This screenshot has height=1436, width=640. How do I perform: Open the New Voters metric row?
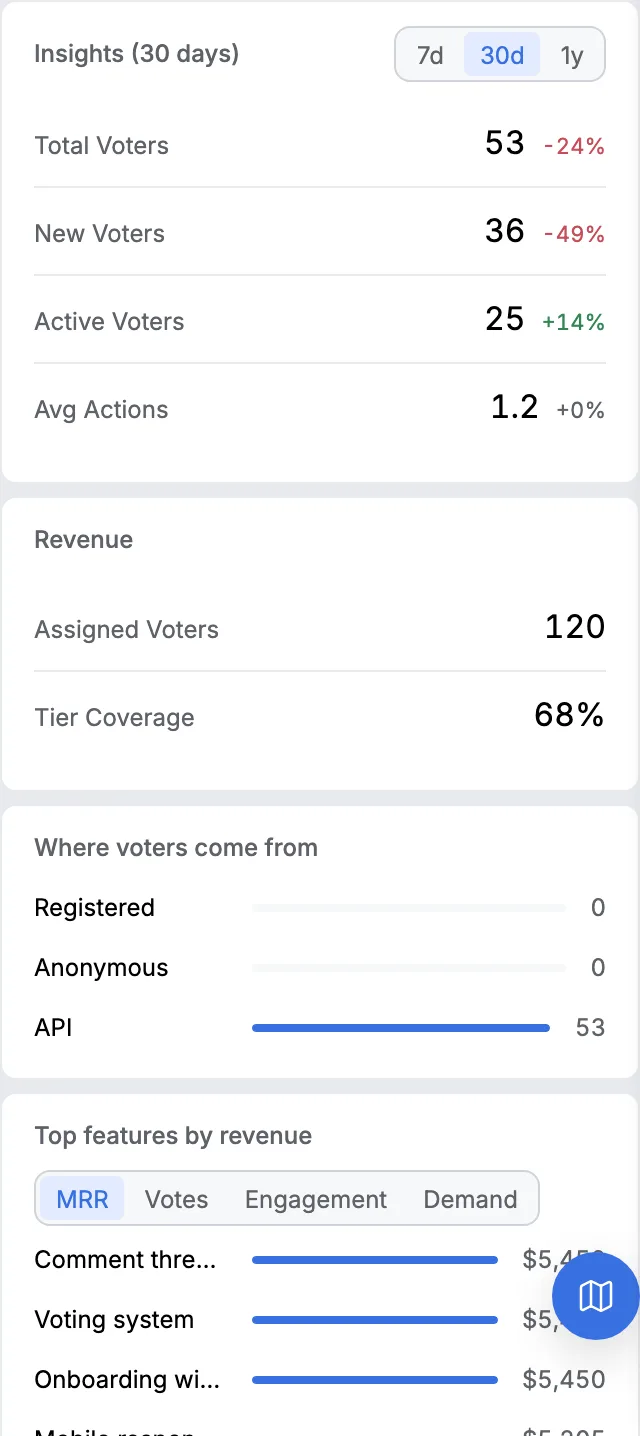coord(320,232)
